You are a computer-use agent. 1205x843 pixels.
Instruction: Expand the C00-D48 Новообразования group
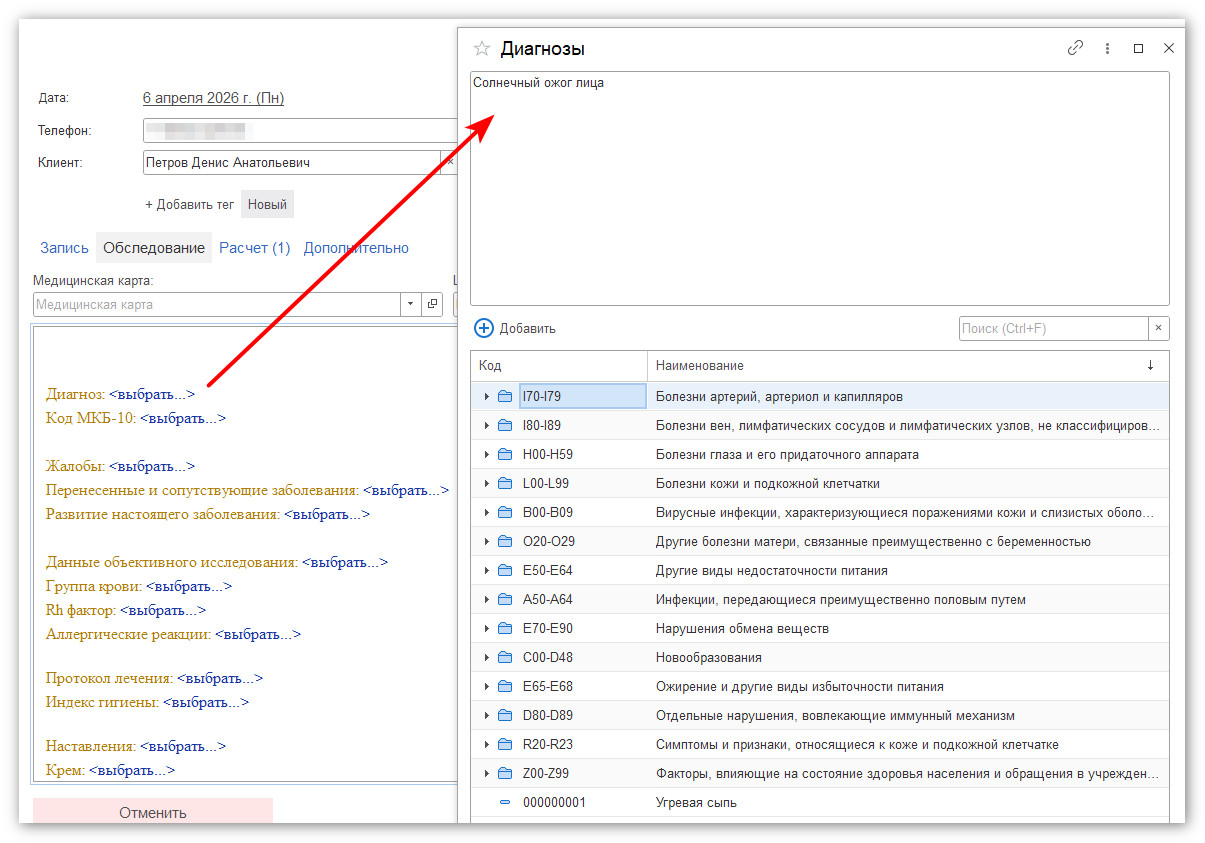click(487, 658)
